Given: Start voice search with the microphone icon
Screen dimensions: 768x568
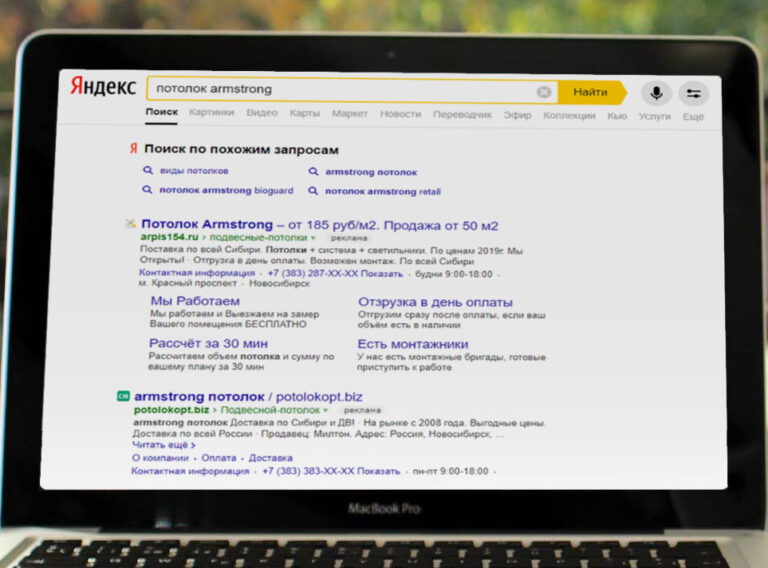Looking at the screenshot, I should 656,93.
